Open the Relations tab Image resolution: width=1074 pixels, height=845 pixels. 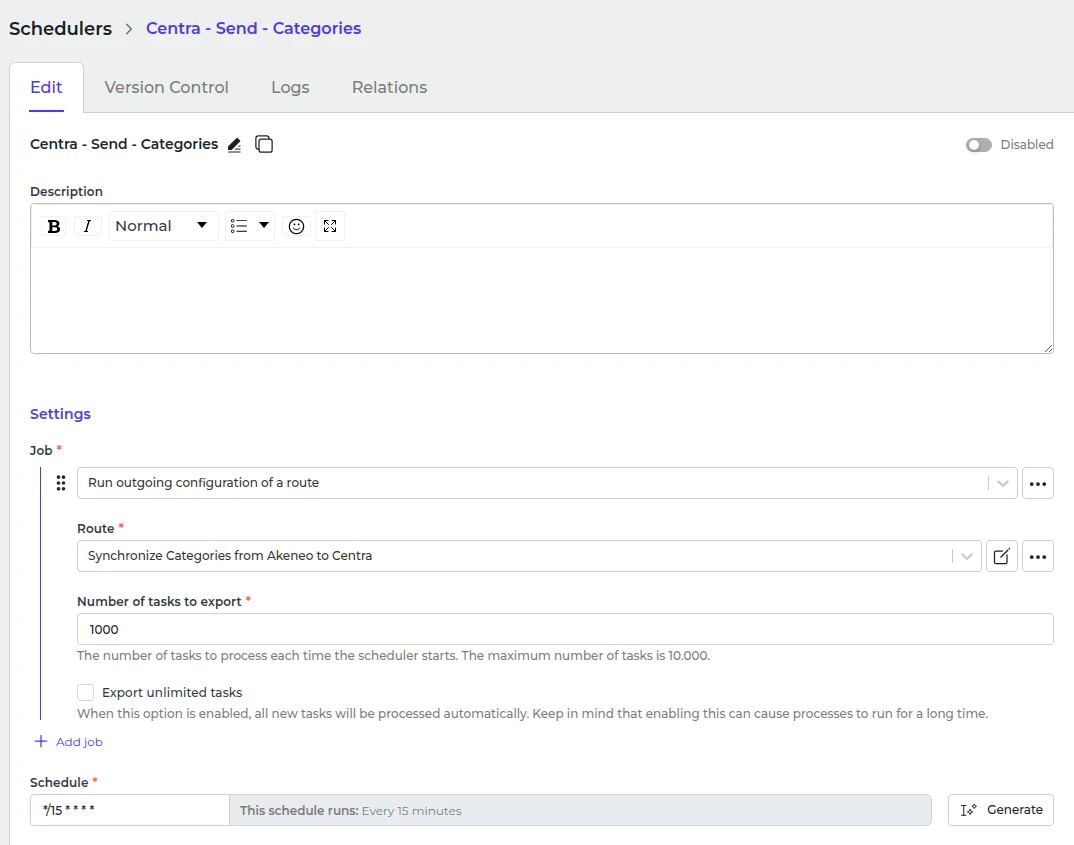click(390, 88)
